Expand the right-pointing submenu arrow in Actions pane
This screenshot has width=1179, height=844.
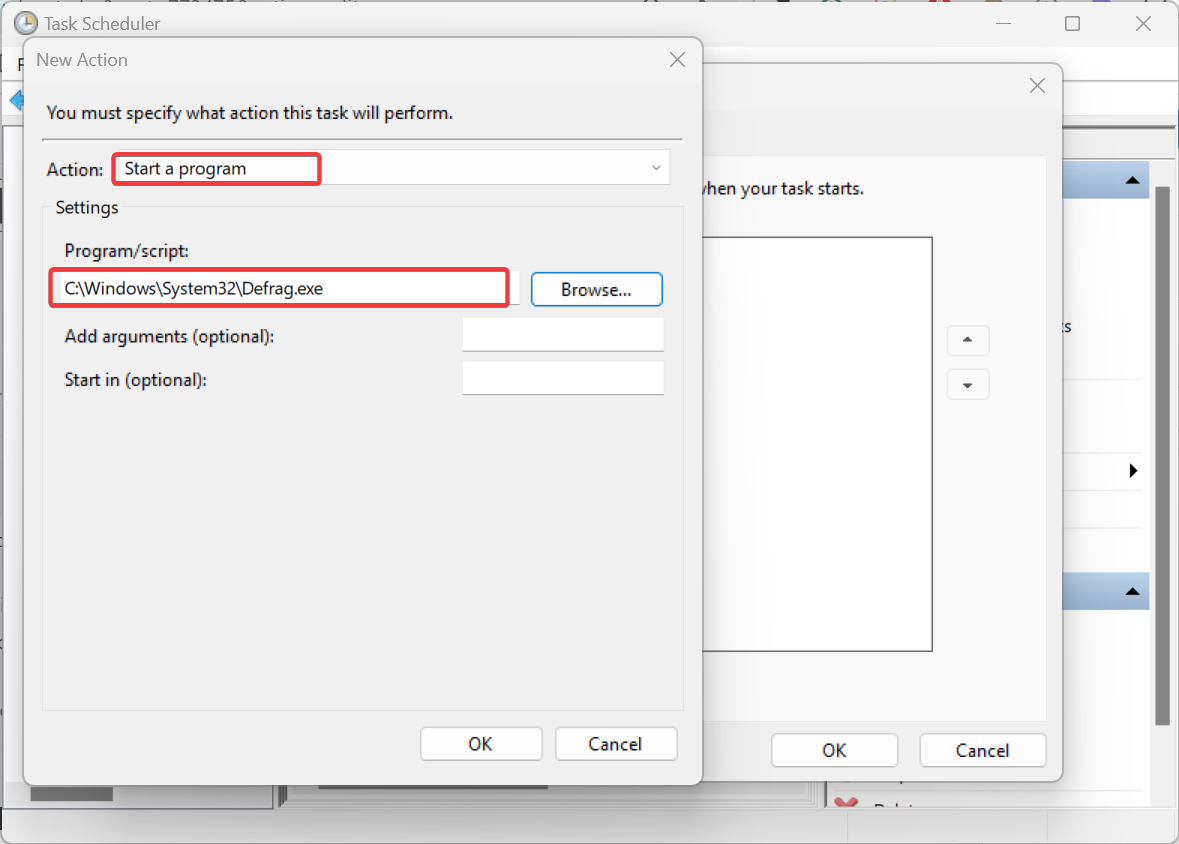click(x=1133, y=471)
